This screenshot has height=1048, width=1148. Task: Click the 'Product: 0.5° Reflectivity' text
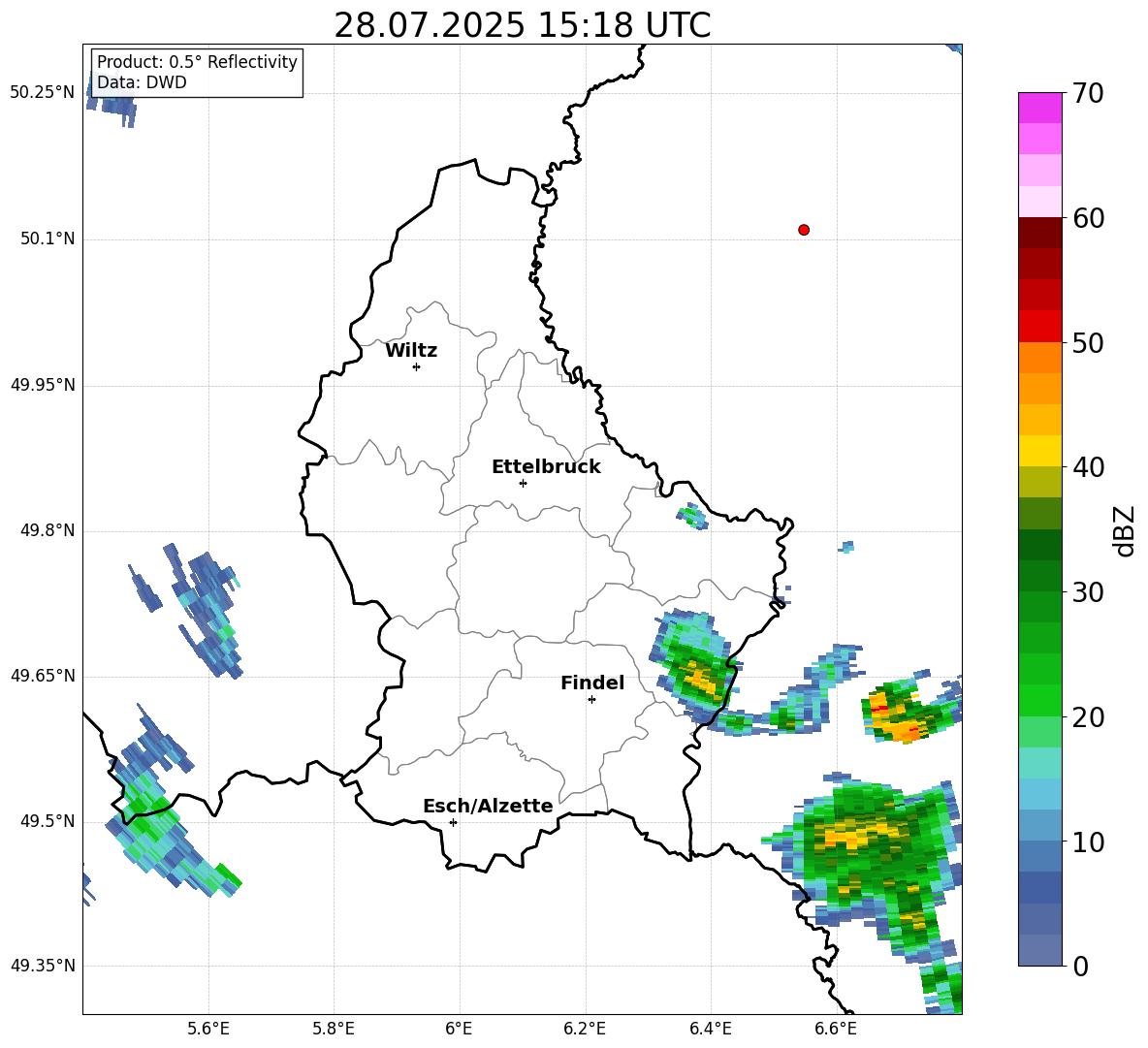197,62
